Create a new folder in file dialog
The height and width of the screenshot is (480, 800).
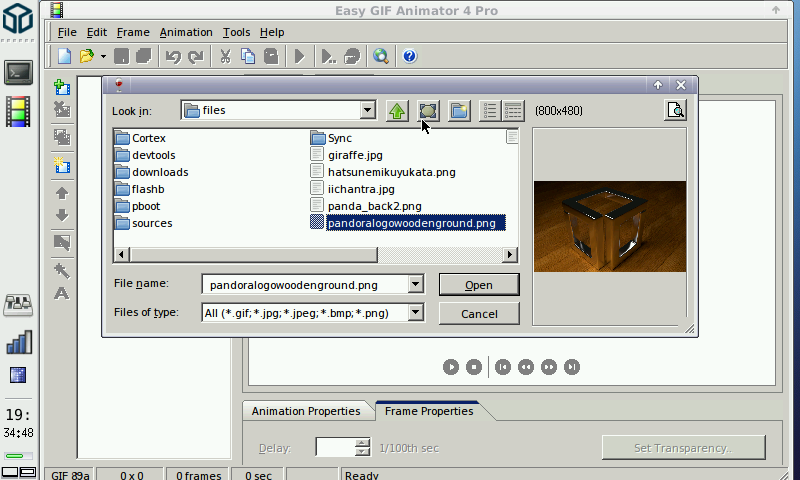(x=459, y=111)
